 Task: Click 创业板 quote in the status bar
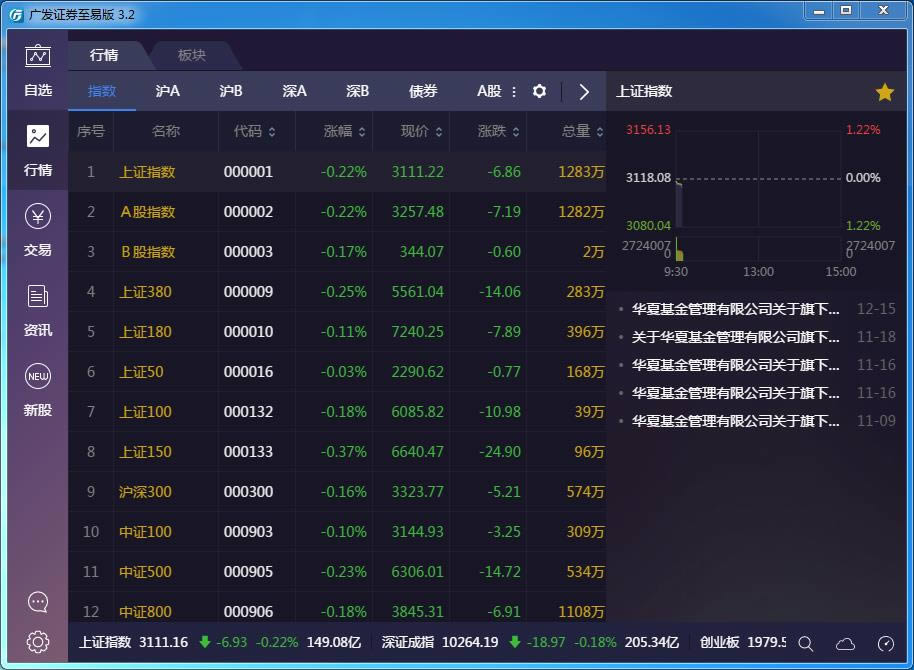tap(743, 643)
